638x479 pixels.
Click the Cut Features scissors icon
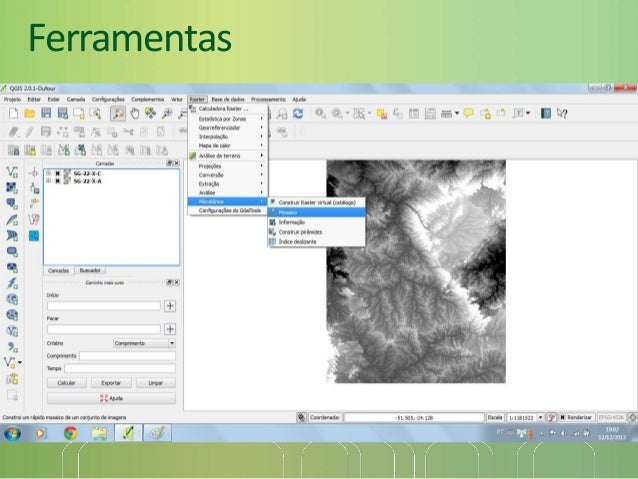[x=128, y=131]
